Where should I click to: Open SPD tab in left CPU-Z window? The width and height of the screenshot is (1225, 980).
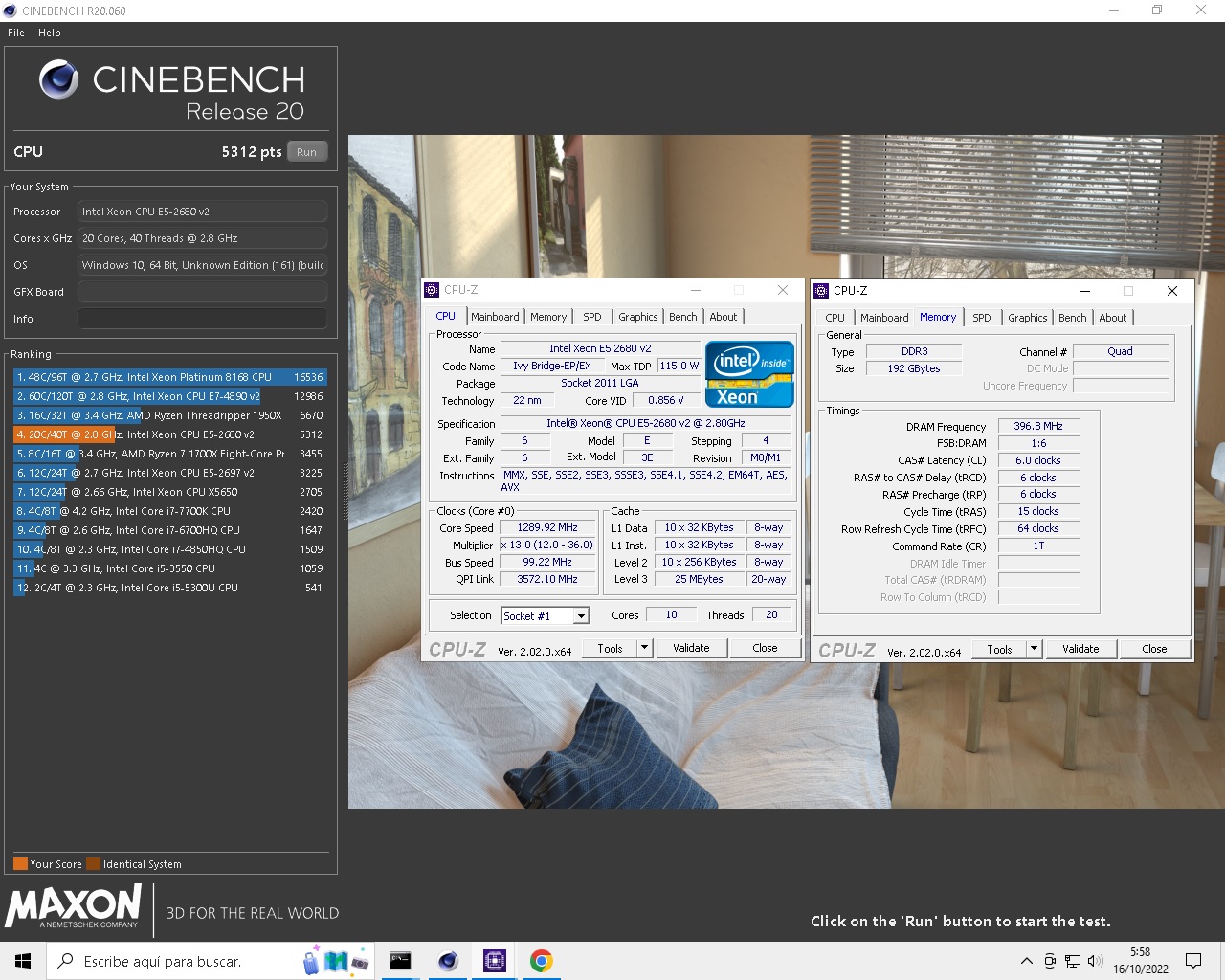[x=592, y=317]
